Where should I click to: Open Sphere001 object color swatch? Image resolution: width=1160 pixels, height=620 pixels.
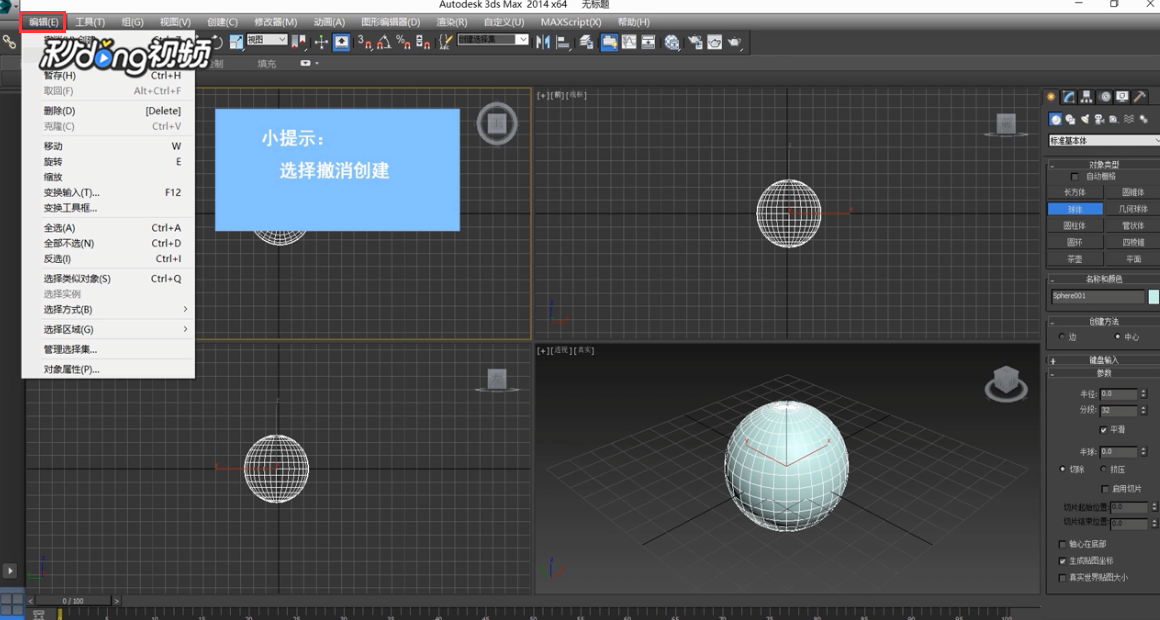[x=1153, y=297]
